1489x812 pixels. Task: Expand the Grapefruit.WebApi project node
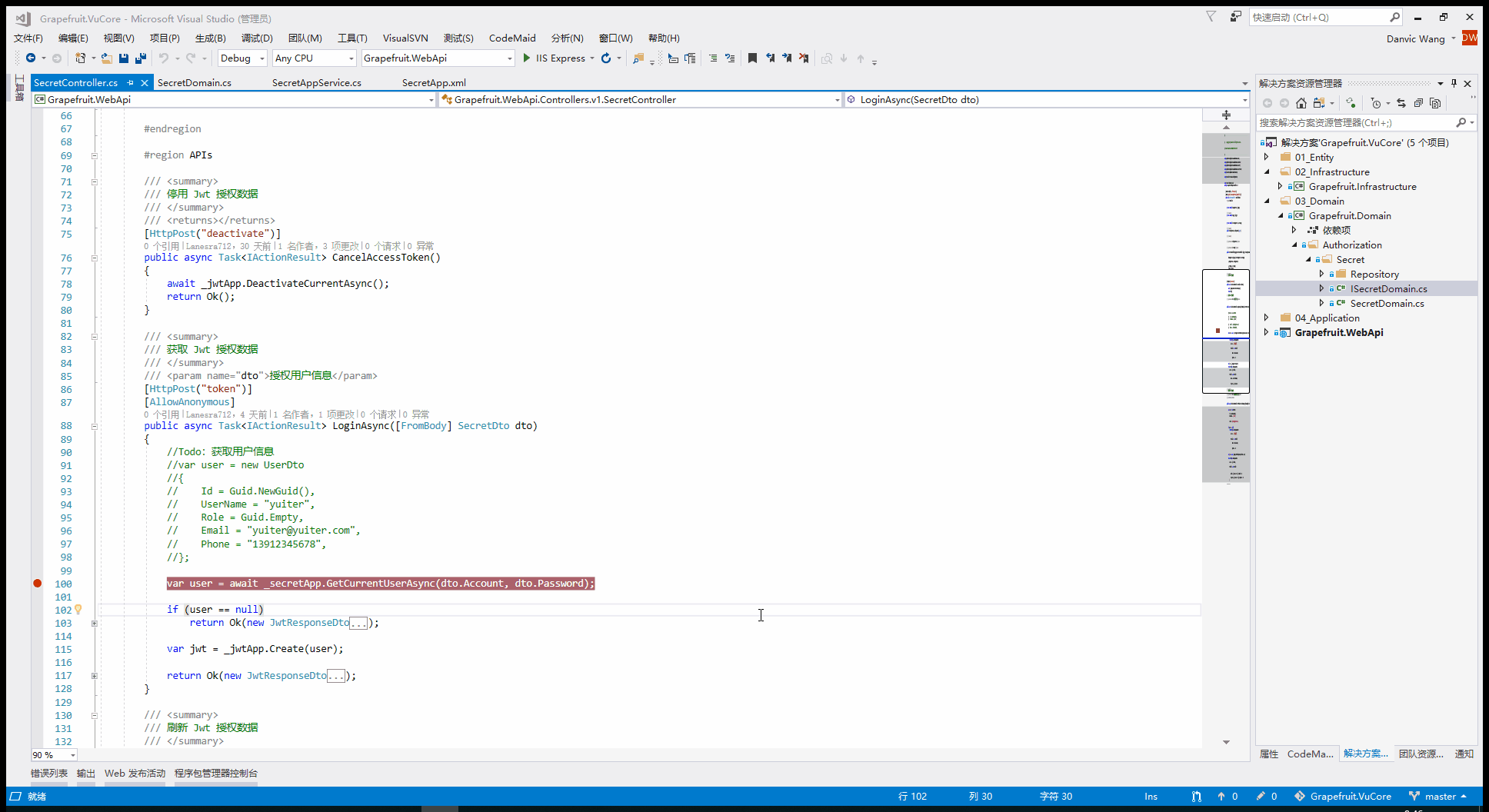click(1267, 332)
